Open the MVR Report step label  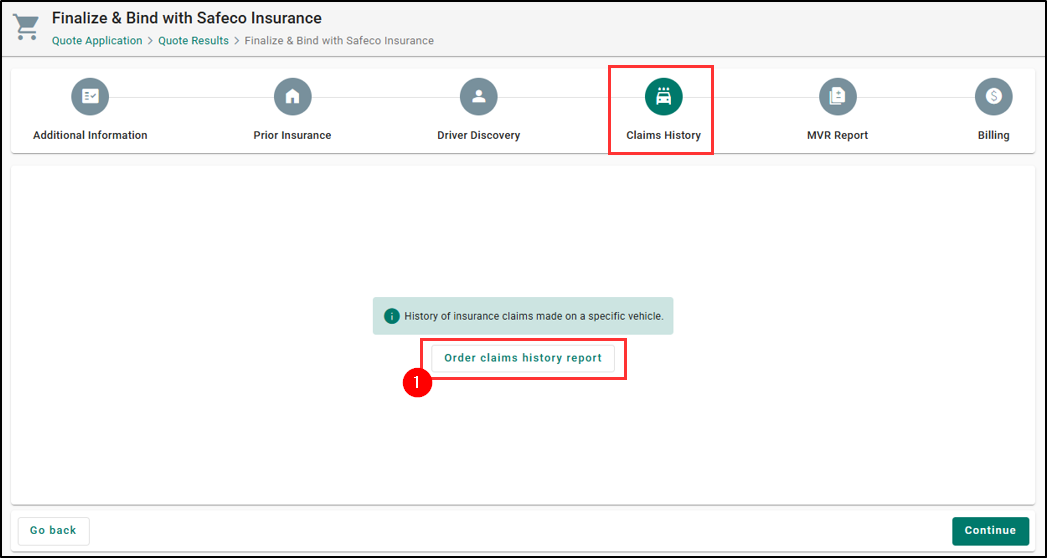click(x=837, y=135)
